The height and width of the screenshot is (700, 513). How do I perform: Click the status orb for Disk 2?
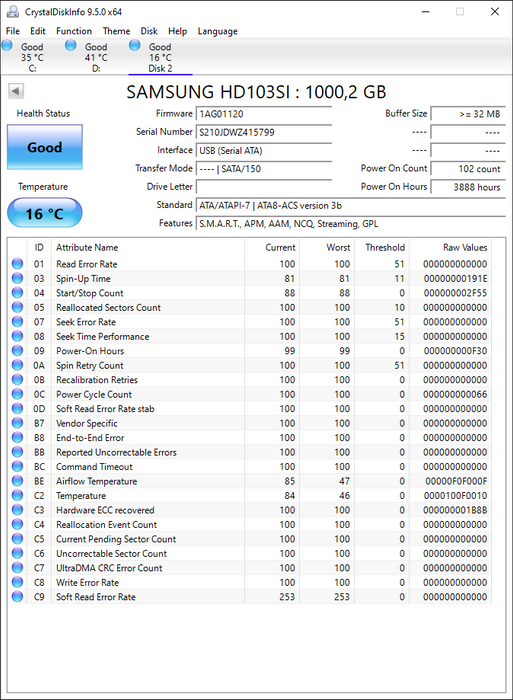134,45
